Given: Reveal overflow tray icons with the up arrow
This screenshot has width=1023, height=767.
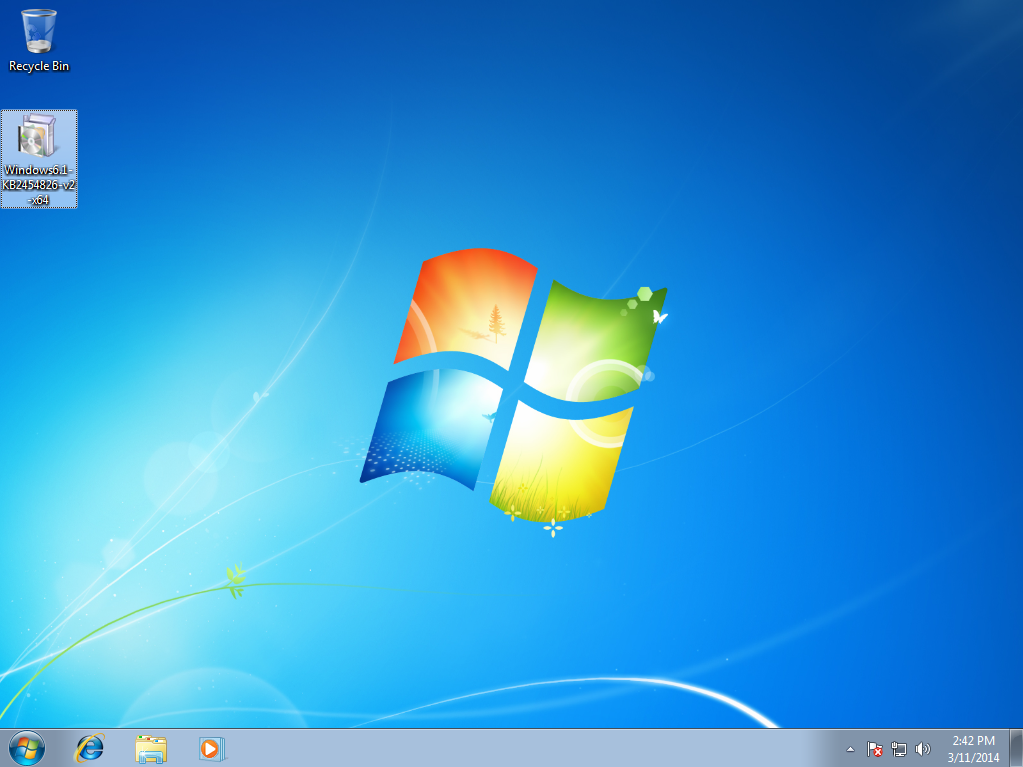Looking at the screenshot, I should click(849, 748).
